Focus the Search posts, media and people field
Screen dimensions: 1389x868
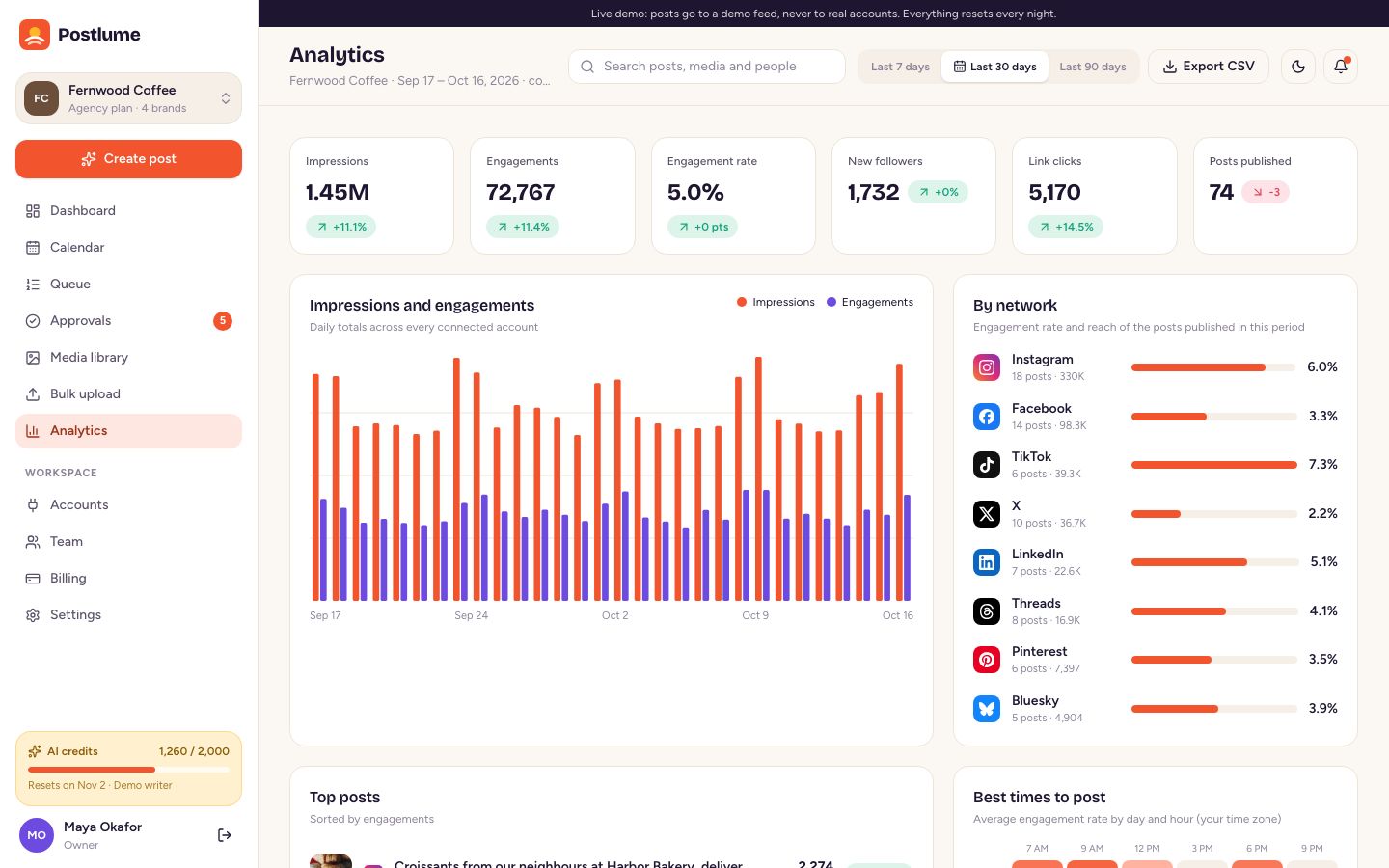pos(707,67)
